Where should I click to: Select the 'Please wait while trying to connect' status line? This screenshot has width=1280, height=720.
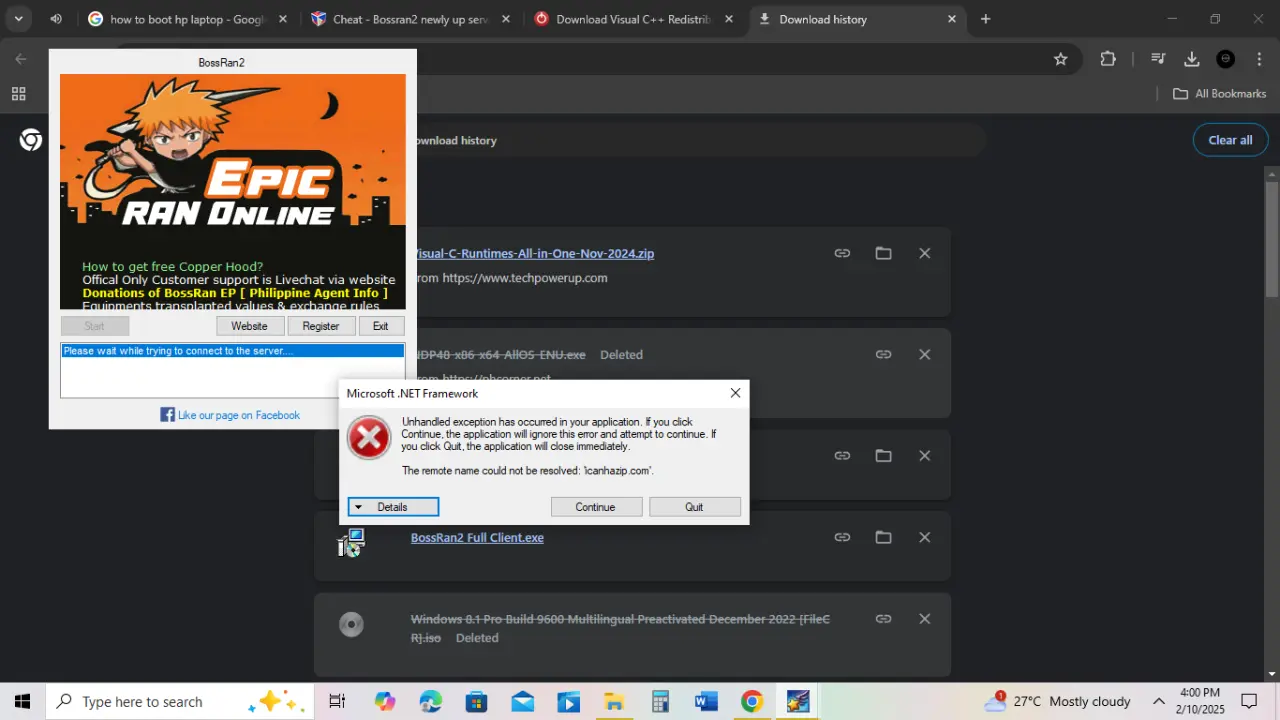click(x=233, y=351)
